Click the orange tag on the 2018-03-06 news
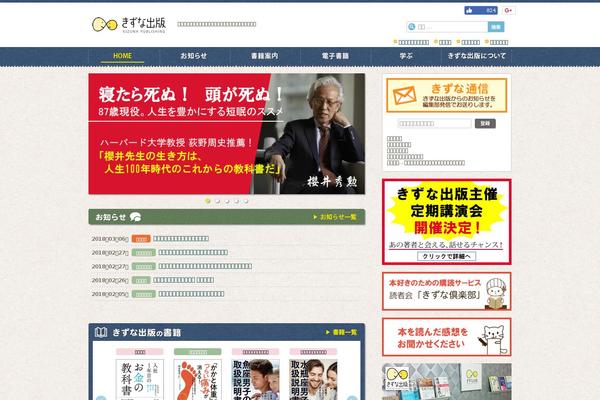Viewport: 600px width, 400px height. (141, 238)
